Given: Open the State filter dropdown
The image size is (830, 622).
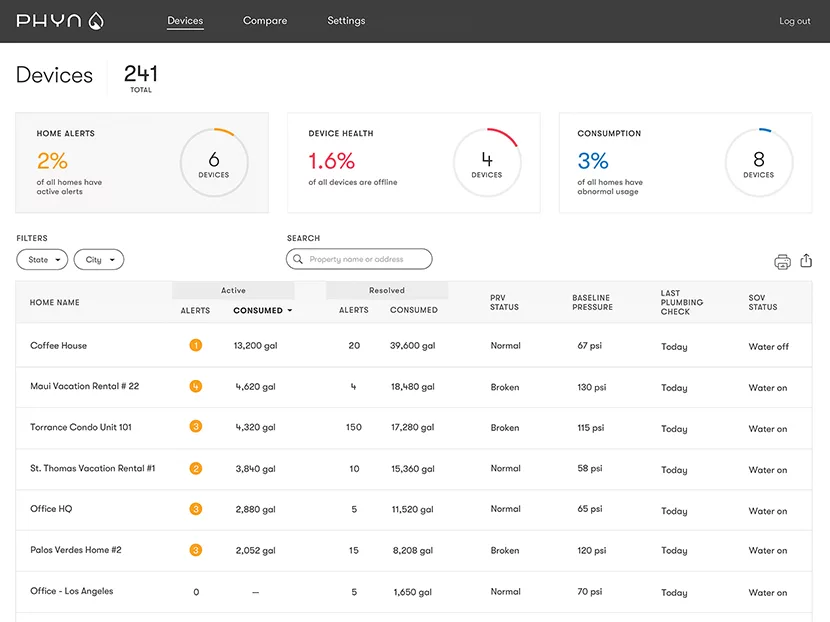Looking at the screenshot, I should tap(42, 260).
